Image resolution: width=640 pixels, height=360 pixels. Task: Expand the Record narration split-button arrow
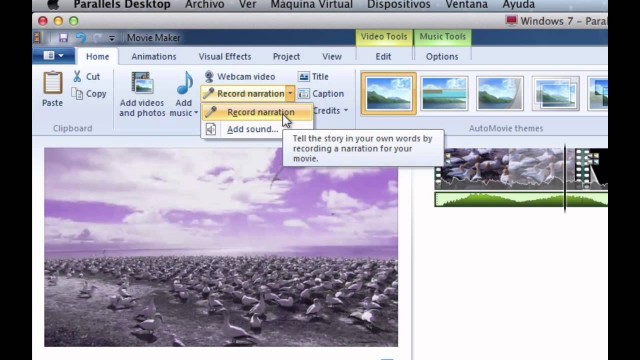pyautogui.click(x=290, y=93)
